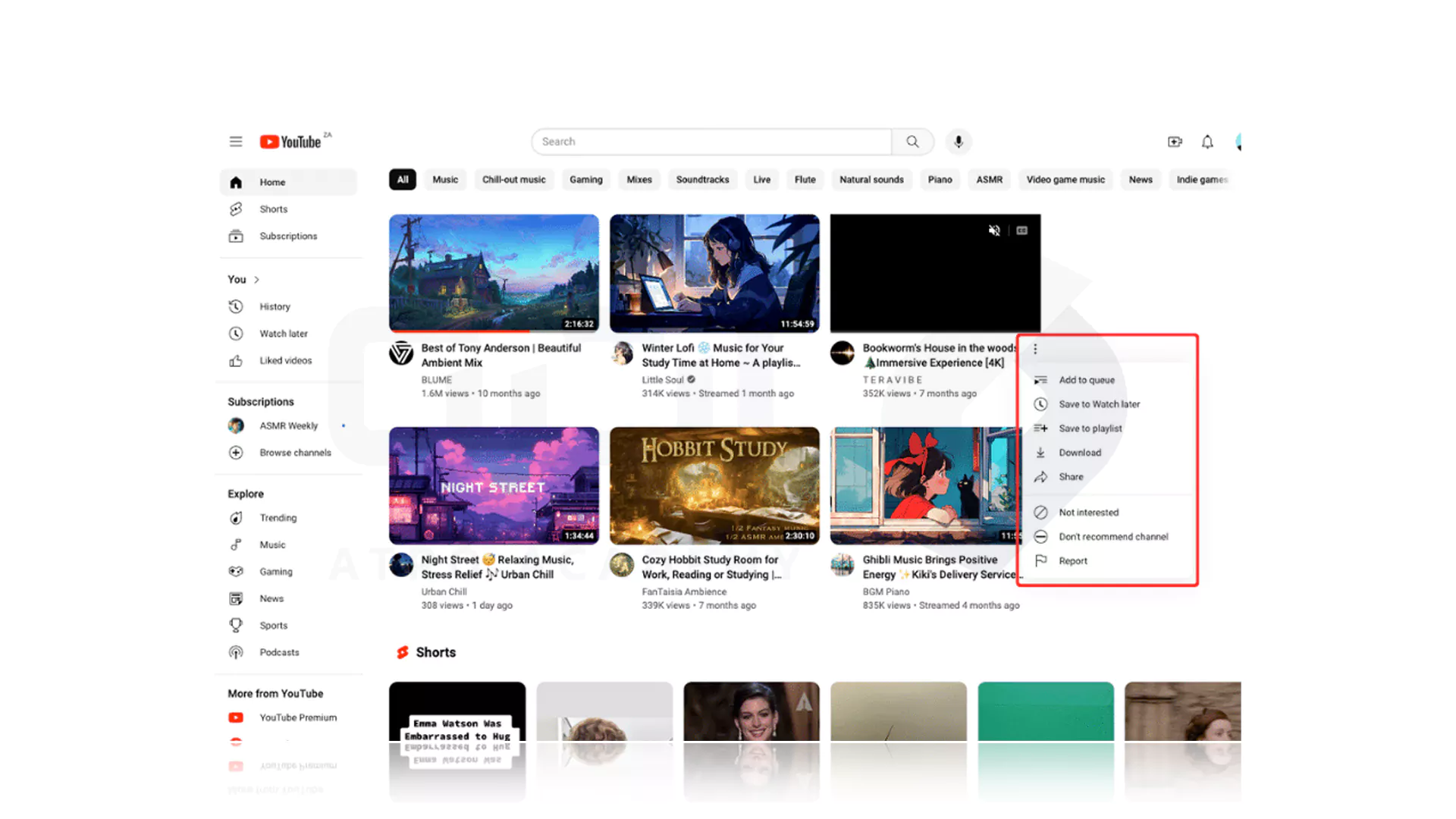The width and height of the screenshot is (1456, 819).
Task: Open BLUME channel avatar
Action: click(401, 353)
